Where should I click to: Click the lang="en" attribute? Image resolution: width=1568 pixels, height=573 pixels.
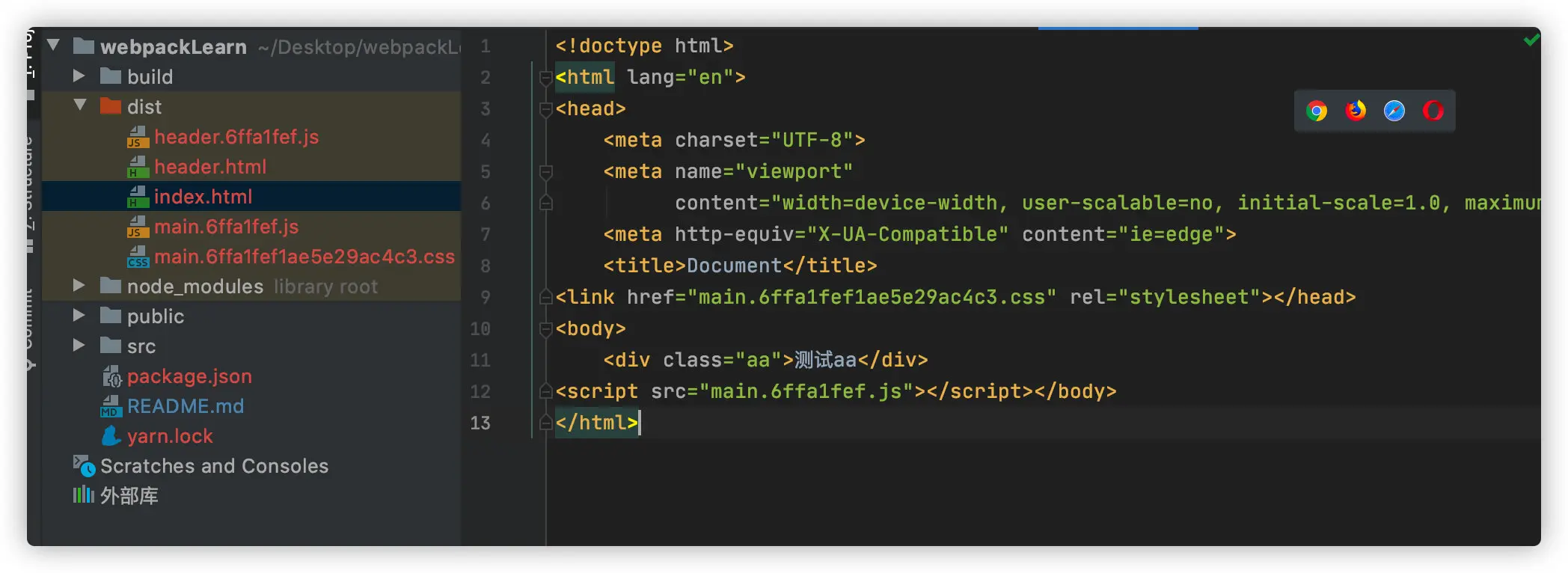pos(680,77)
